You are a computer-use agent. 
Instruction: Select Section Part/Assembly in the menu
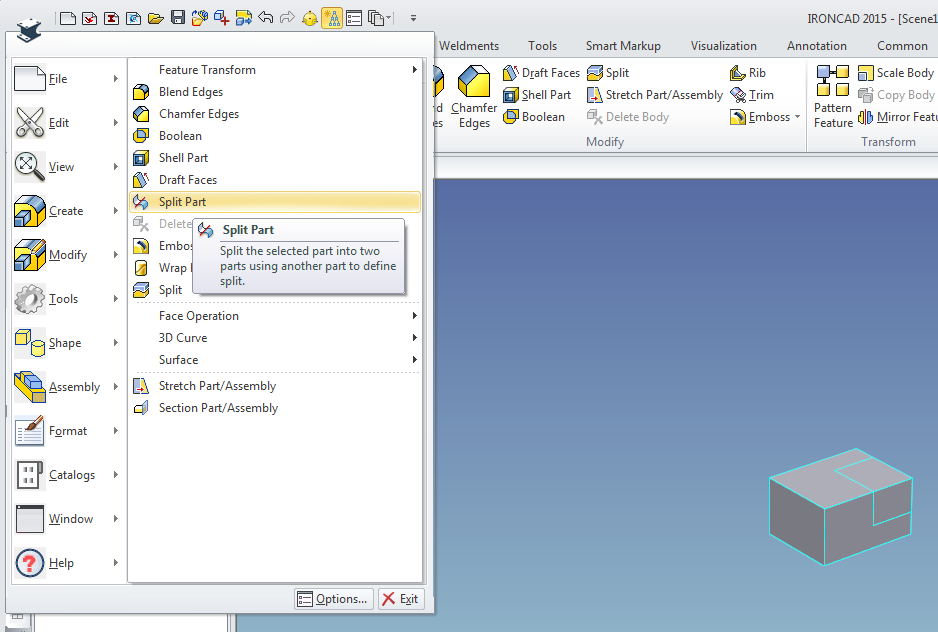pos(275,408)
